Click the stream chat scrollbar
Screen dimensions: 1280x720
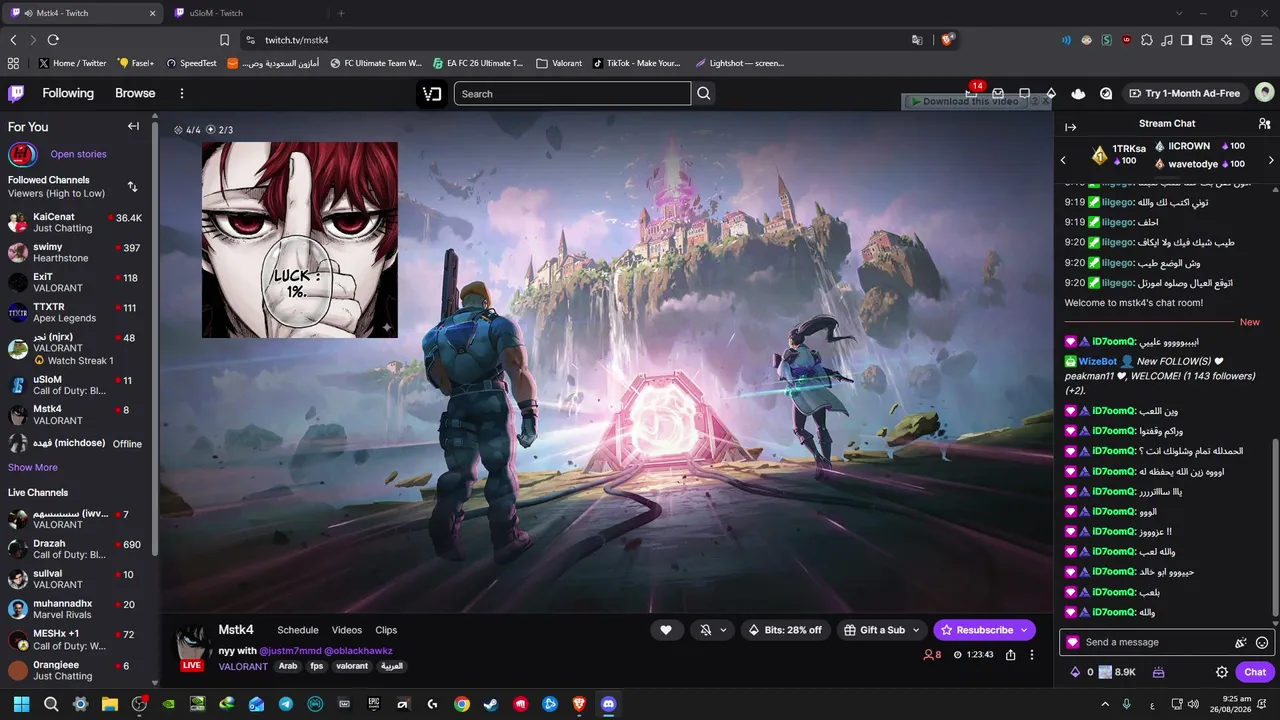[1275, 528]
